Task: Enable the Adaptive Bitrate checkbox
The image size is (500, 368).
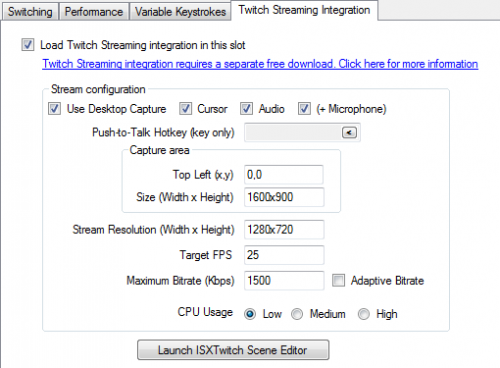Action: click(x=338, y=280)
